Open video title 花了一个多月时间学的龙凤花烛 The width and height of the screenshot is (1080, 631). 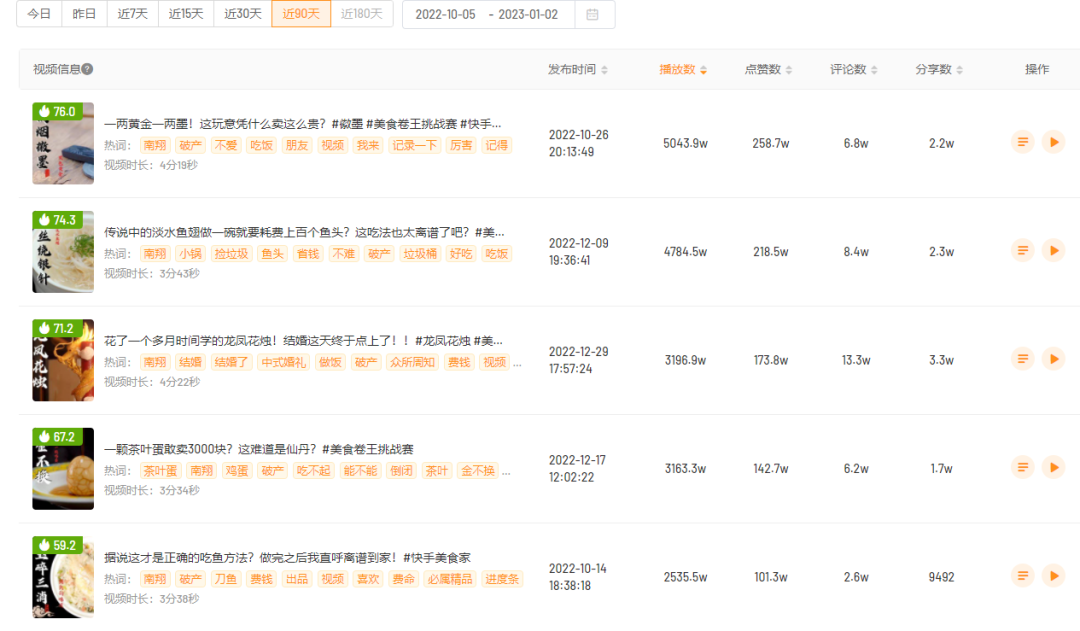tap(303, 340)
